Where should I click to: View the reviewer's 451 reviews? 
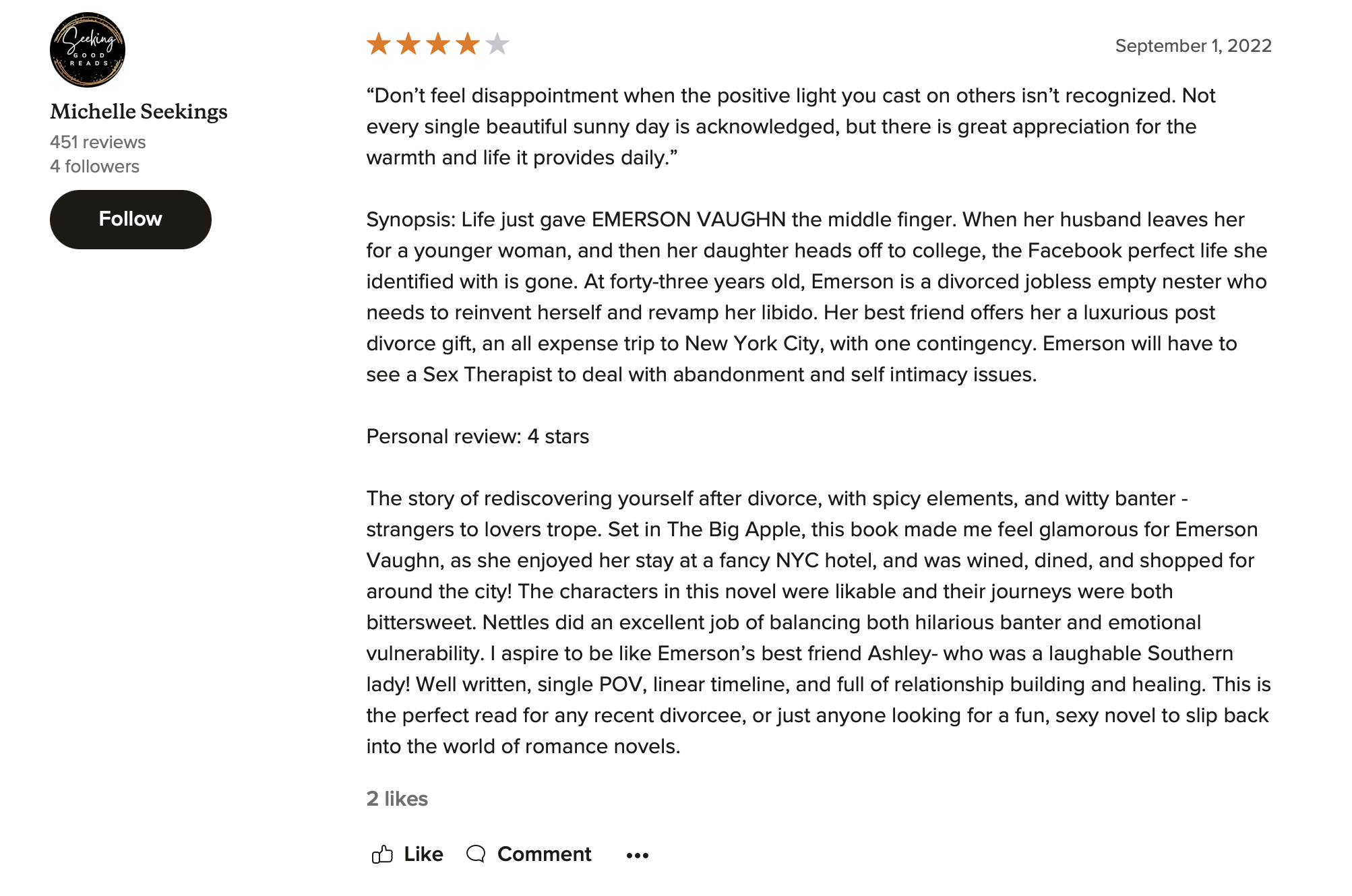(98, 142)
